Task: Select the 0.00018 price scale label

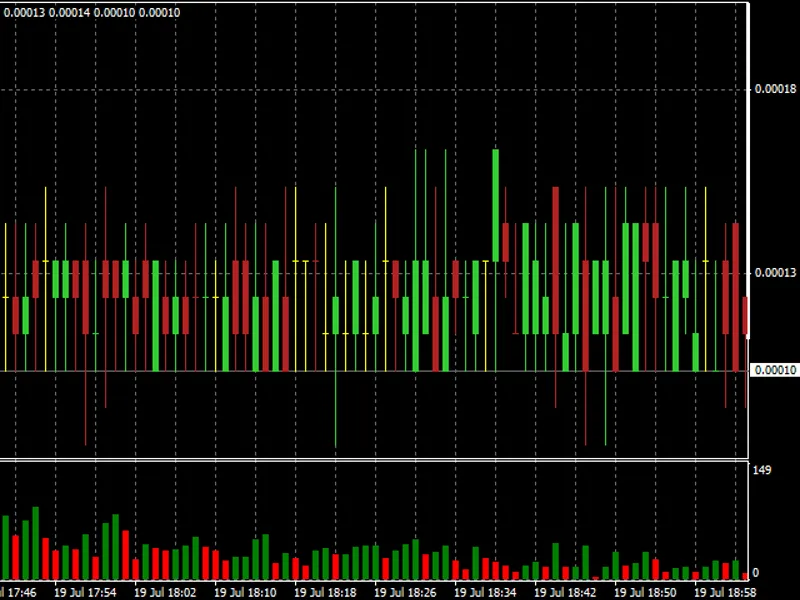Action: point(775,89)
